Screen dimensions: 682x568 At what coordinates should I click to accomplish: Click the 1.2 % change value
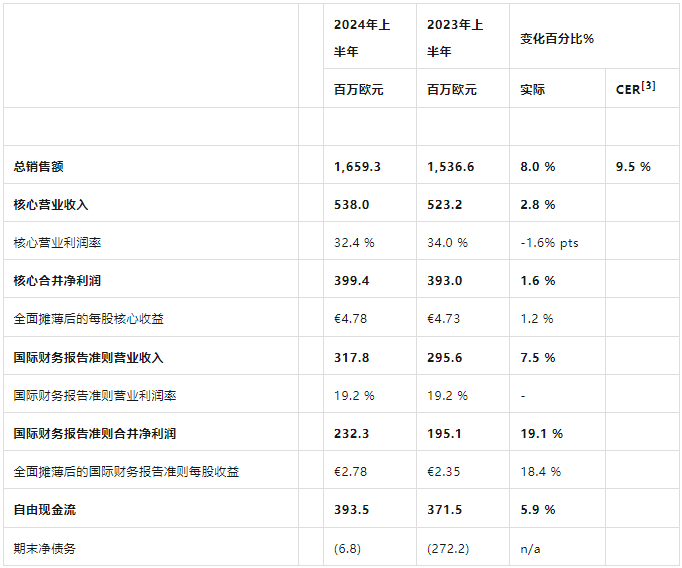click(537, 319)
